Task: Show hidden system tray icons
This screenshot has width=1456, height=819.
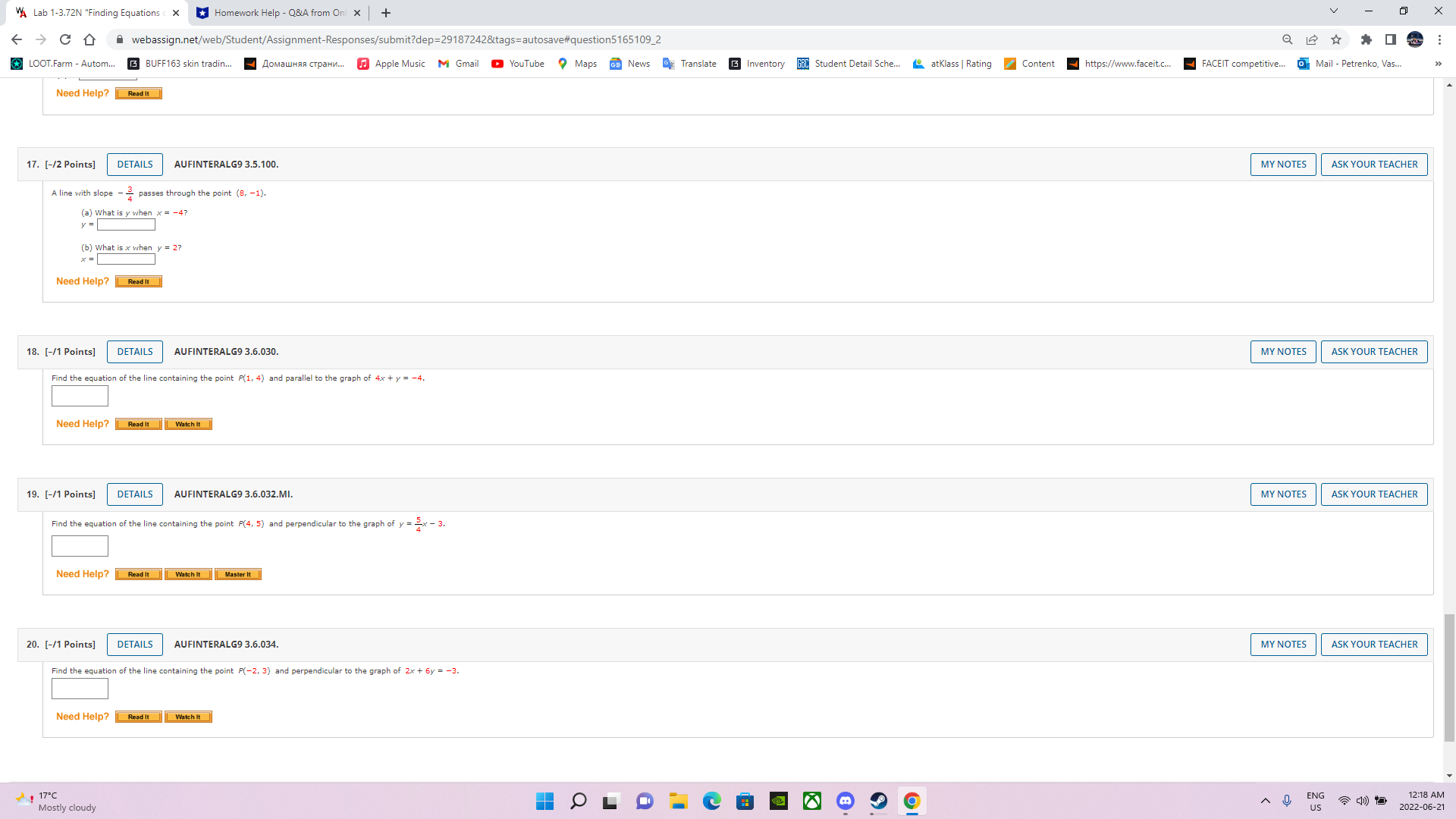Action: pos(1265,801)
